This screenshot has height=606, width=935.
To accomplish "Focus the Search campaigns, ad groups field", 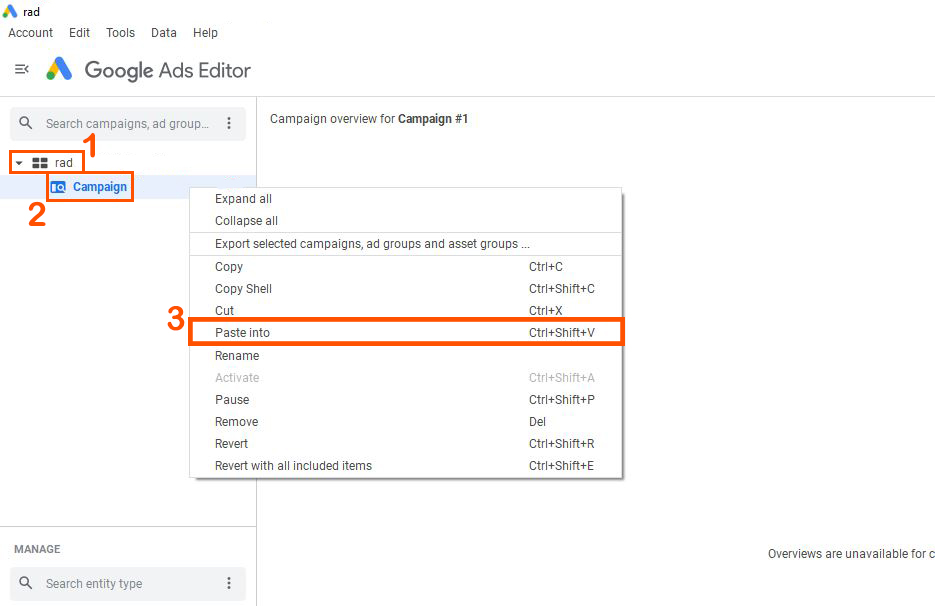I will (x=128, y=123).
